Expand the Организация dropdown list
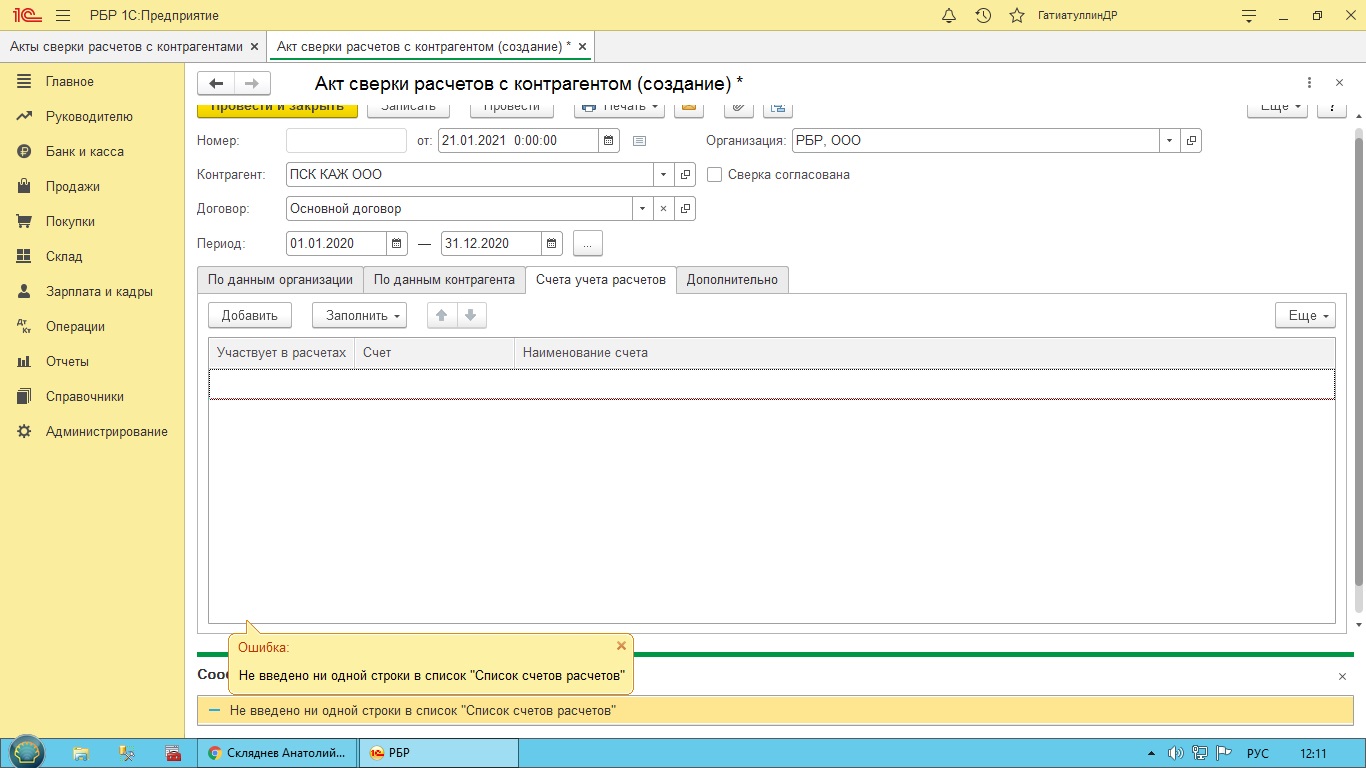This screenshot has width=1366, height=768. 1169,141
